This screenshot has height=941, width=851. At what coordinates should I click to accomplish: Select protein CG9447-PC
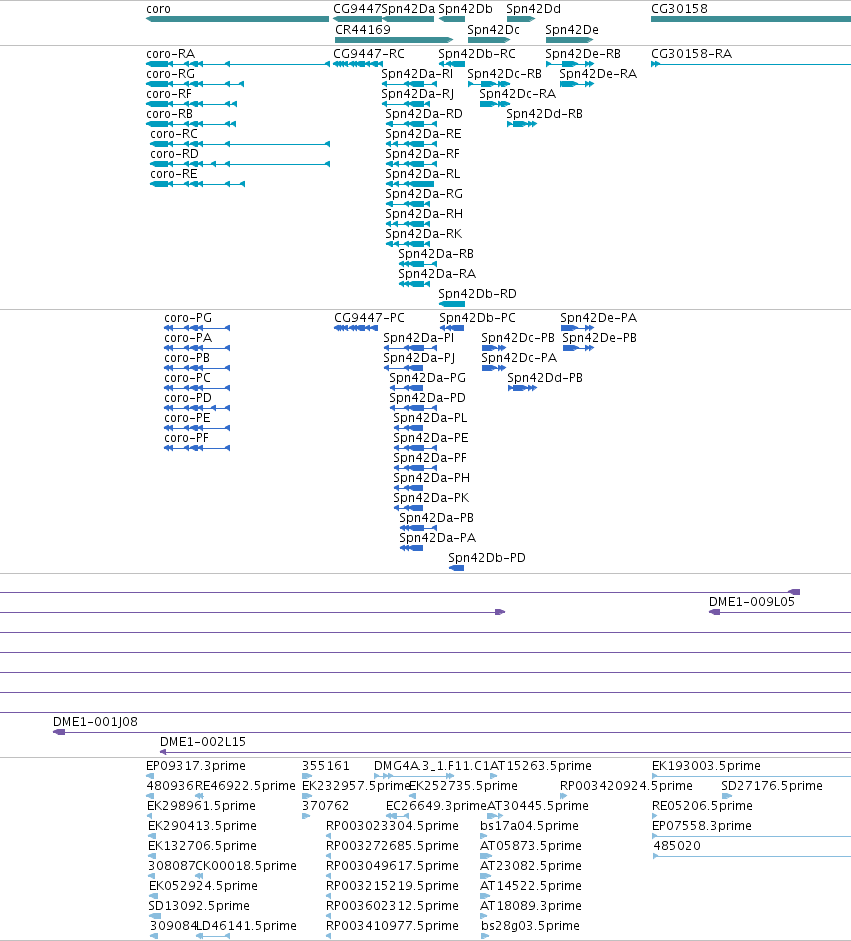point(356,328)
